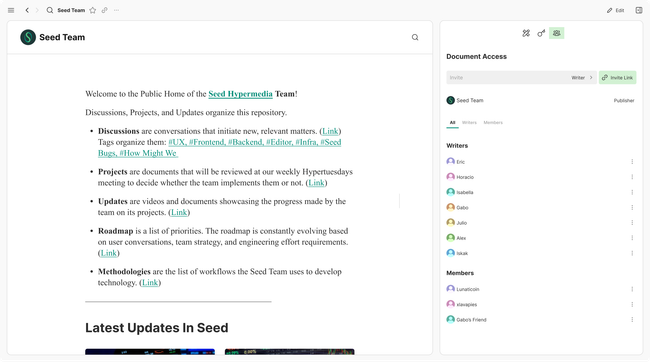Viewport: 650px width, 362px height.
Task: Go back with the left arrow
Action: 27,10
